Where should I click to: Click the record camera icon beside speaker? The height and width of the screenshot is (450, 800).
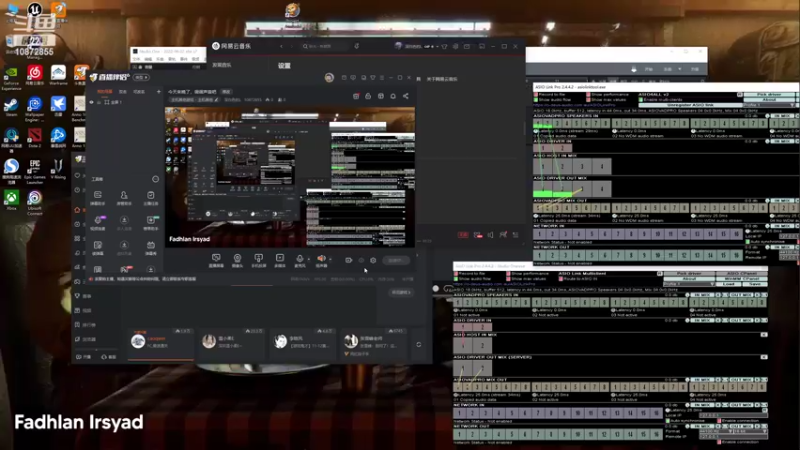tap(348, 260)
